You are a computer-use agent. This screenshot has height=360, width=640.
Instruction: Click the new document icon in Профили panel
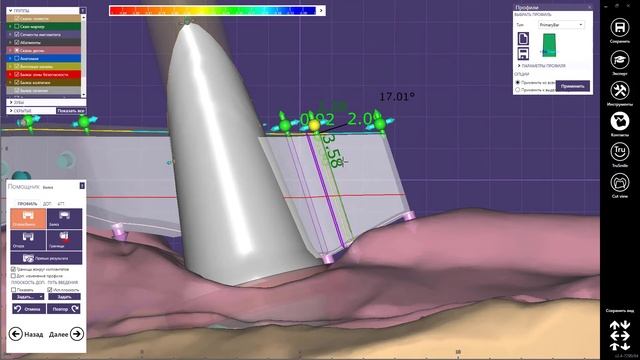tap(523, 38)
